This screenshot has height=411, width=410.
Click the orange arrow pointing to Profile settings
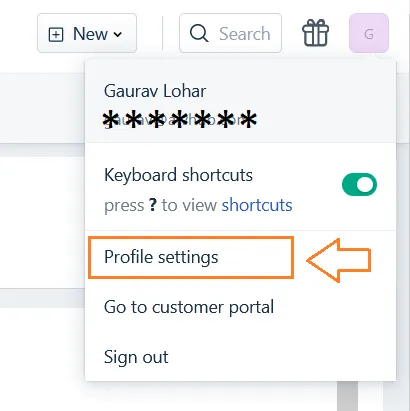tap(339, 260)
